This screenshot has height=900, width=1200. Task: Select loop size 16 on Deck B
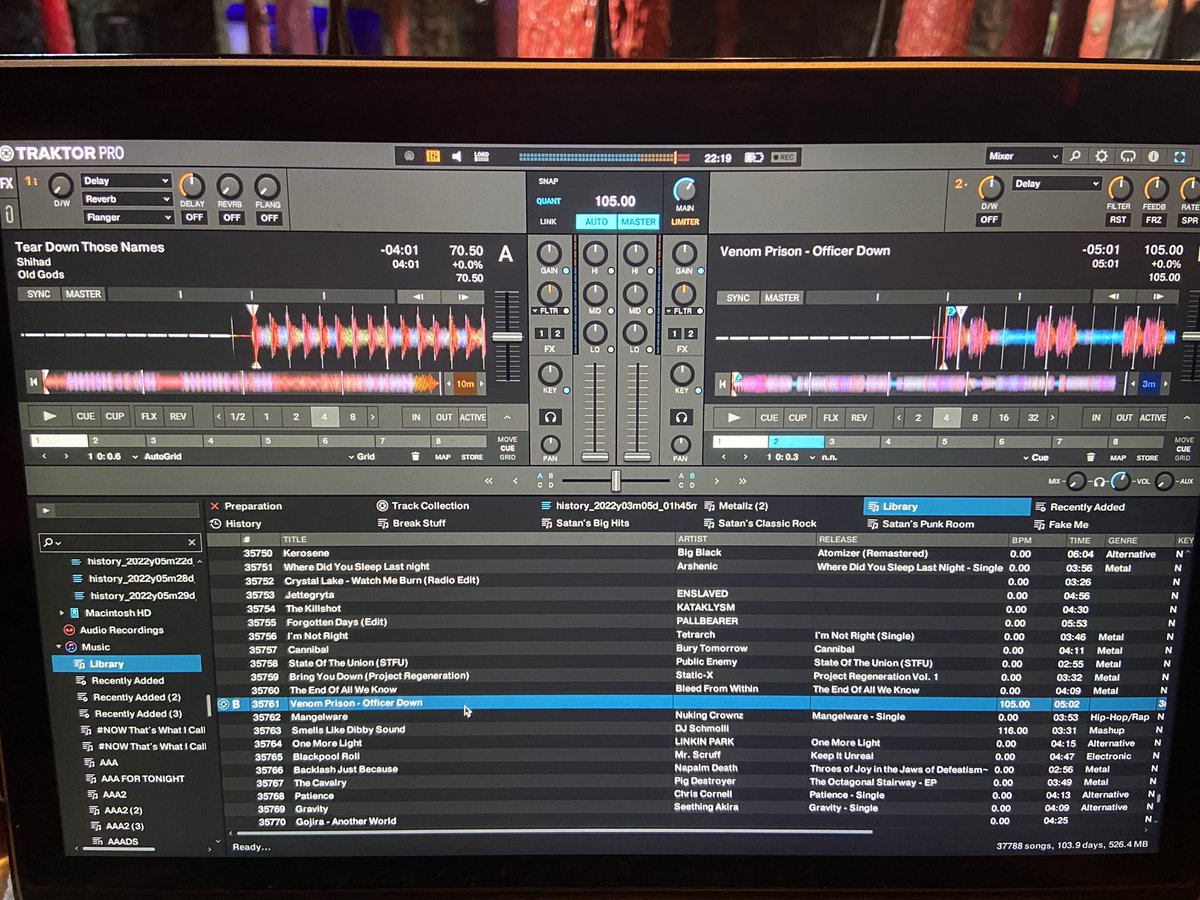coord(1003,418)
